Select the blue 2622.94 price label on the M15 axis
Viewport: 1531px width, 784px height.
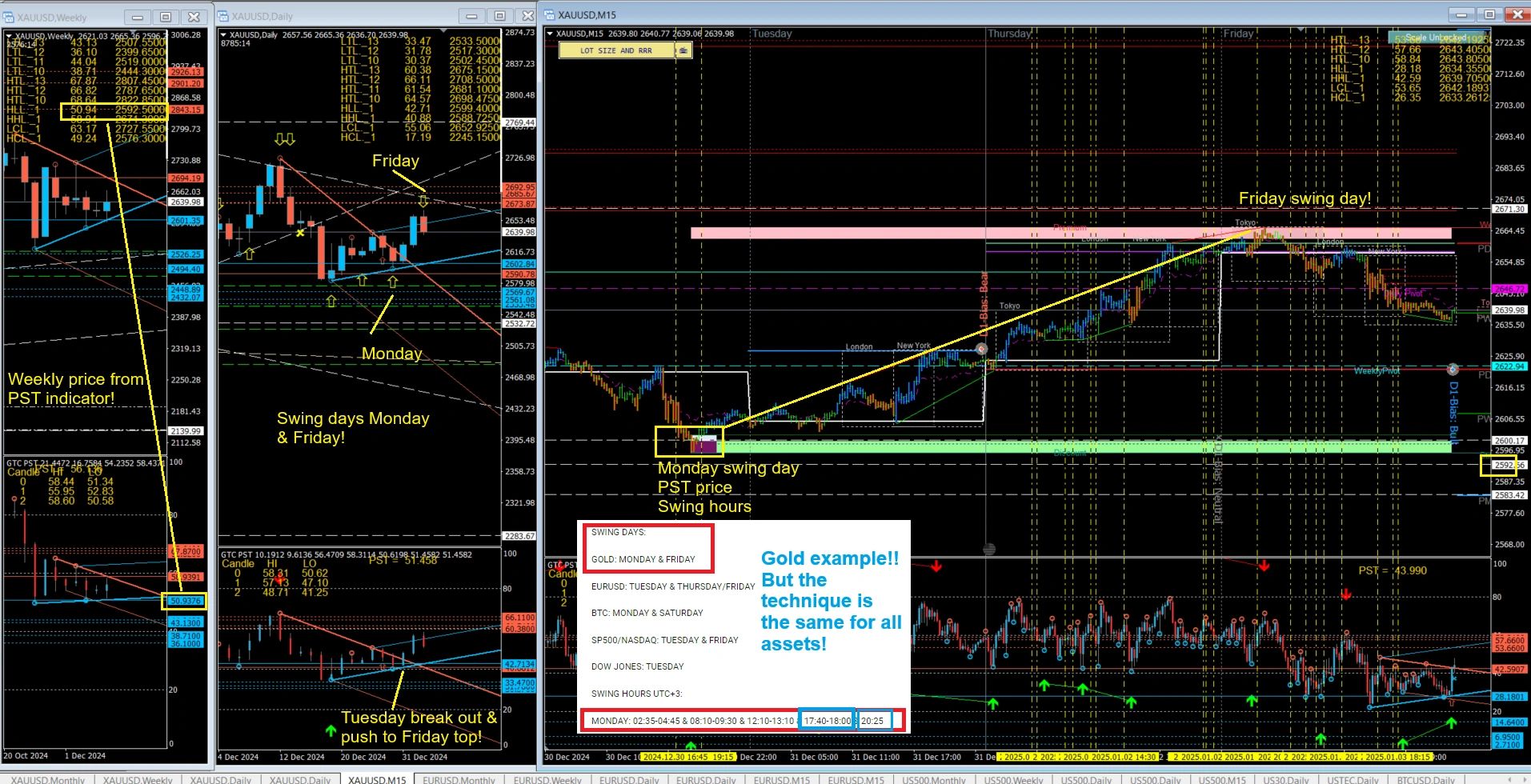pos(1509,366)
